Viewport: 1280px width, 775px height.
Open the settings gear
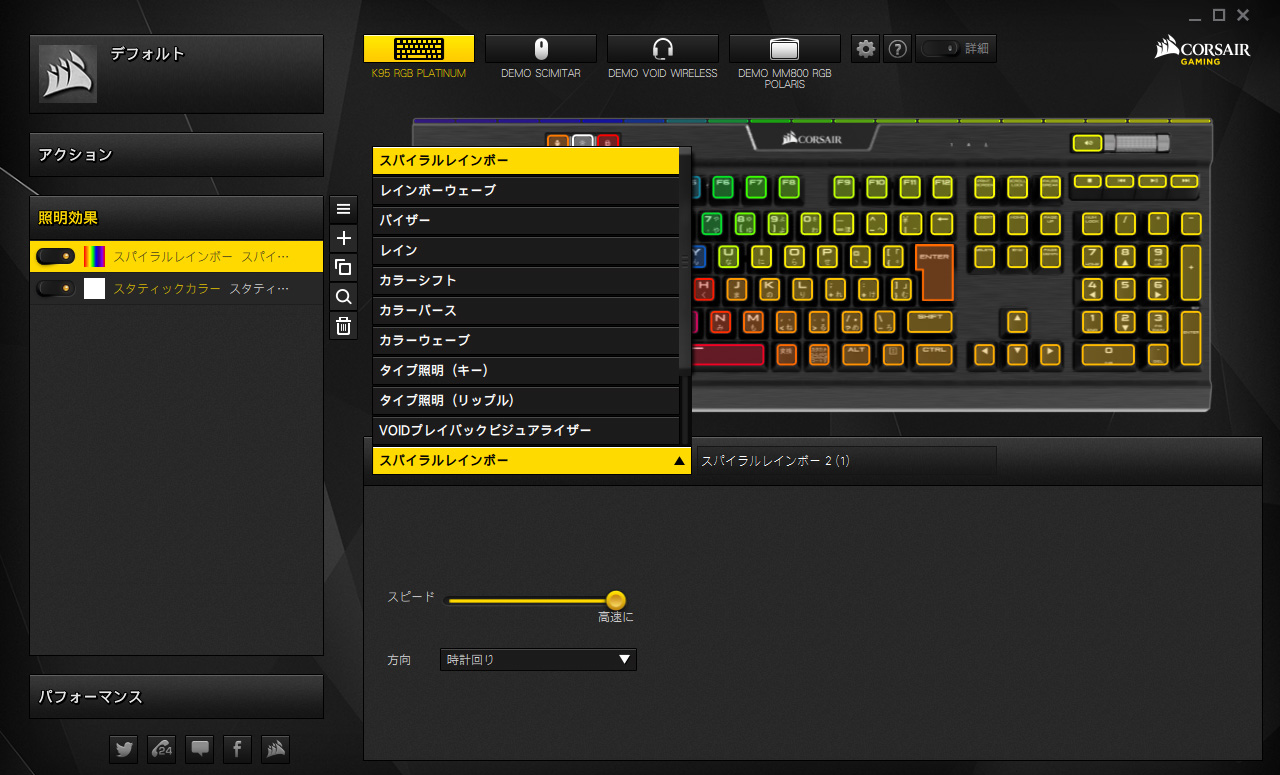(866, 48)
